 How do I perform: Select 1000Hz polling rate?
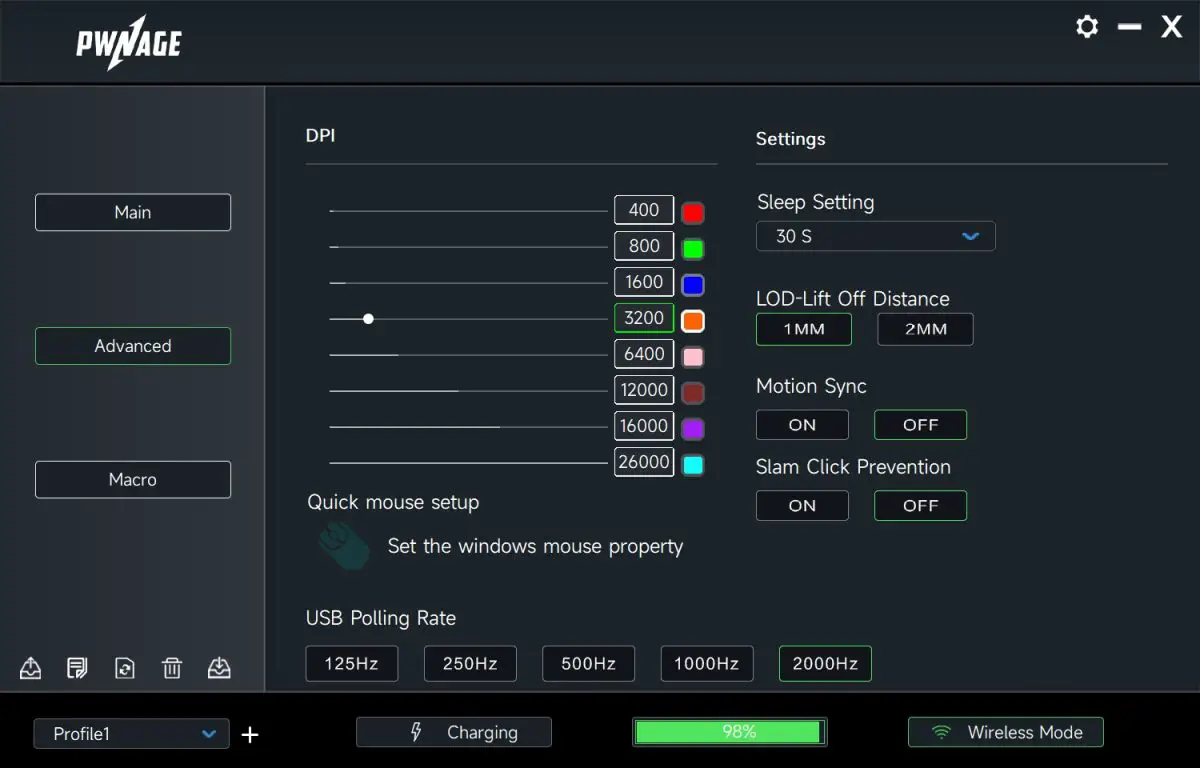pos(706,663)
